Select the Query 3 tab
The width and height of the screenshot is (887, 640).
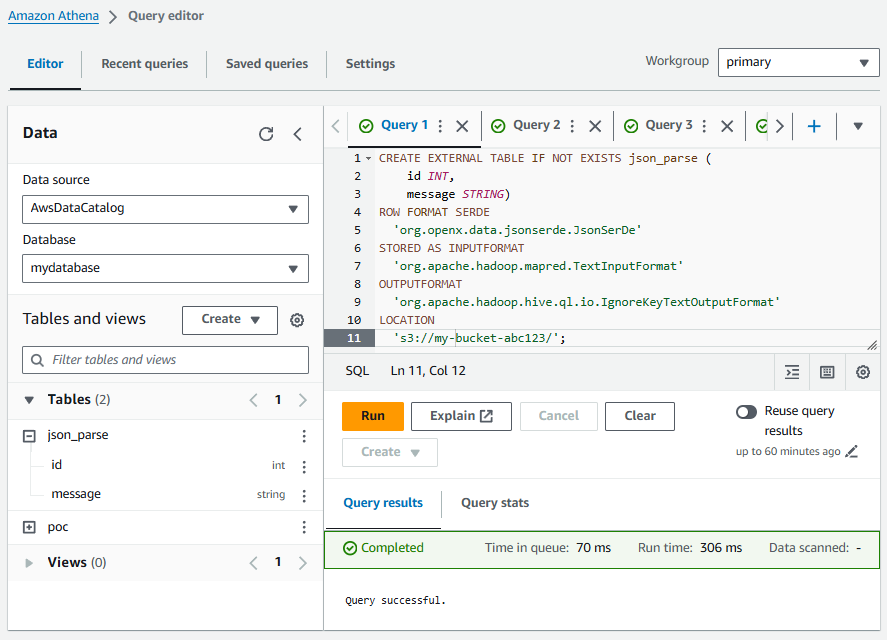tap(669, 125)
